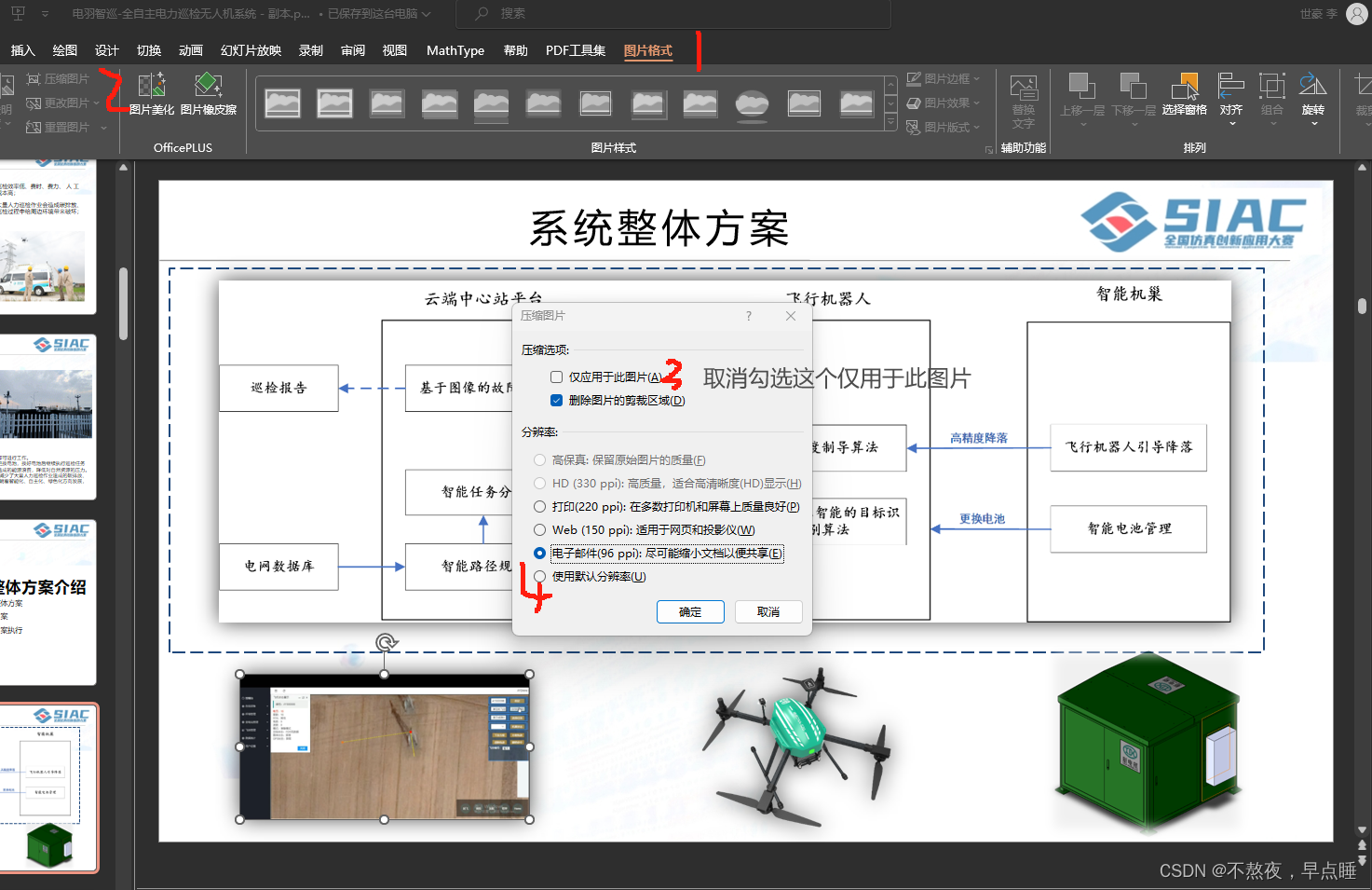The width and height of the screenshot is (1372, 890).
Task: Select the 整体方案介绍 slide thumbnail
Action: pyautogui.click(x=47, y=602)
